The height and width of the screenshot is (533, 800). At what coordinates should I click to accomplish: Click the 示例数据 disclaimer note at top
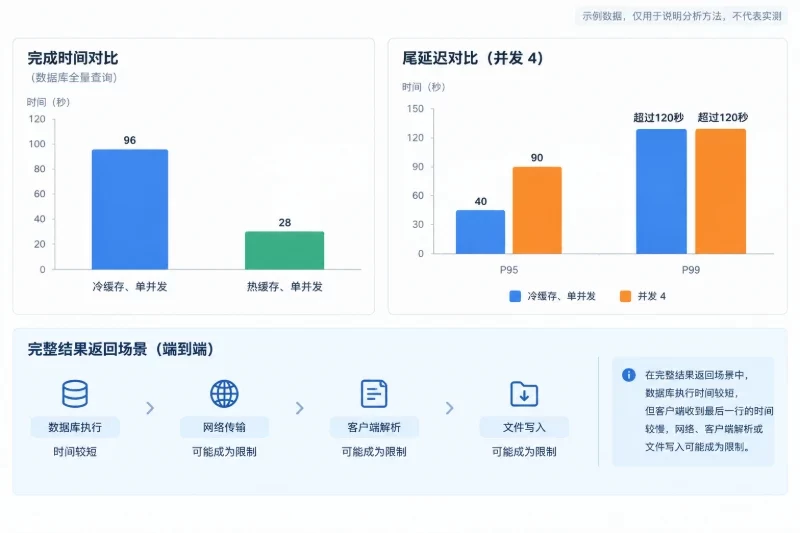[x=682, y=16]
